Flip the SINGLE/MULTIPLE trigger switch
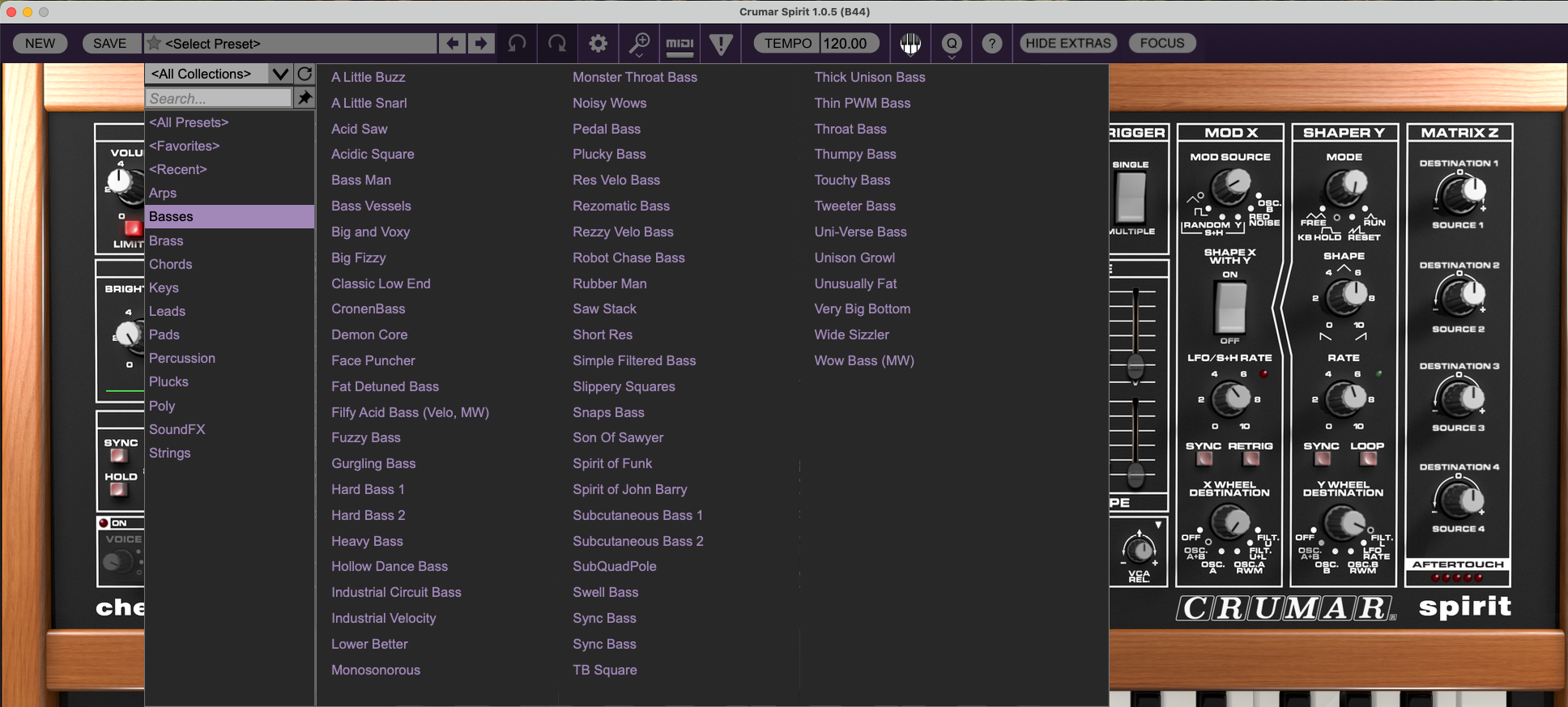1568x707 pixels. pyautogui.click(x=1131, y=198)
